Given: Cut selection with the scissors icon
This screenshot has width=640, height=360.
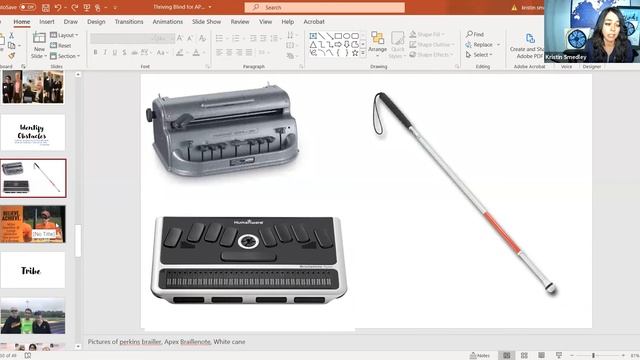Looking at the screenshot, I should pos(11,36).
